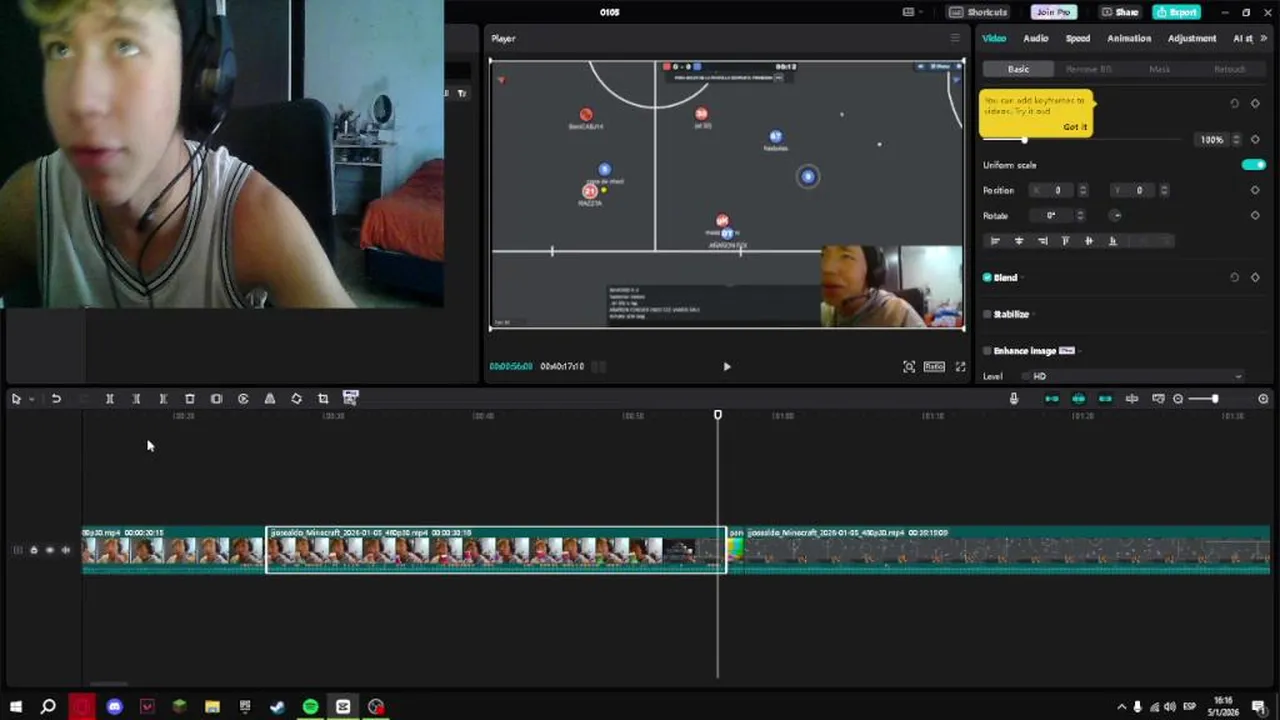1280x720 pixels.
Task: Click the highlighted rightmost timeline tool icon
Action: (x=350, y=398)
